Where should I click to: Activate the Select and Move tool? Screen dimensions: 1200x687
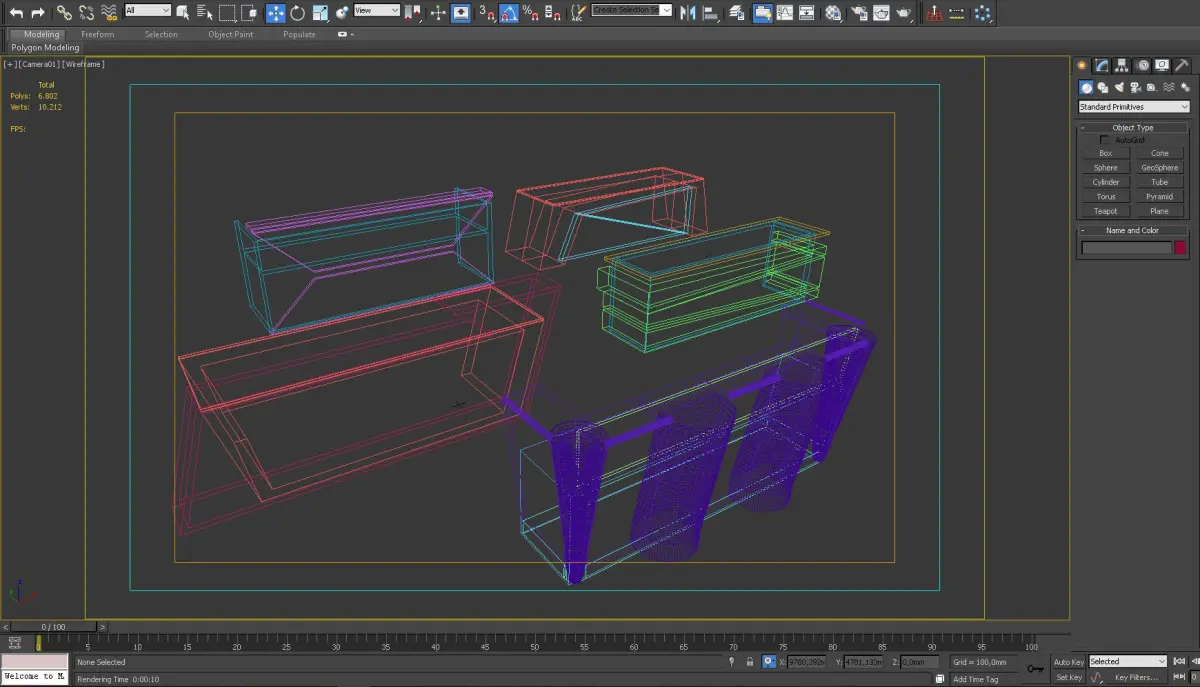tap(275, 13)
